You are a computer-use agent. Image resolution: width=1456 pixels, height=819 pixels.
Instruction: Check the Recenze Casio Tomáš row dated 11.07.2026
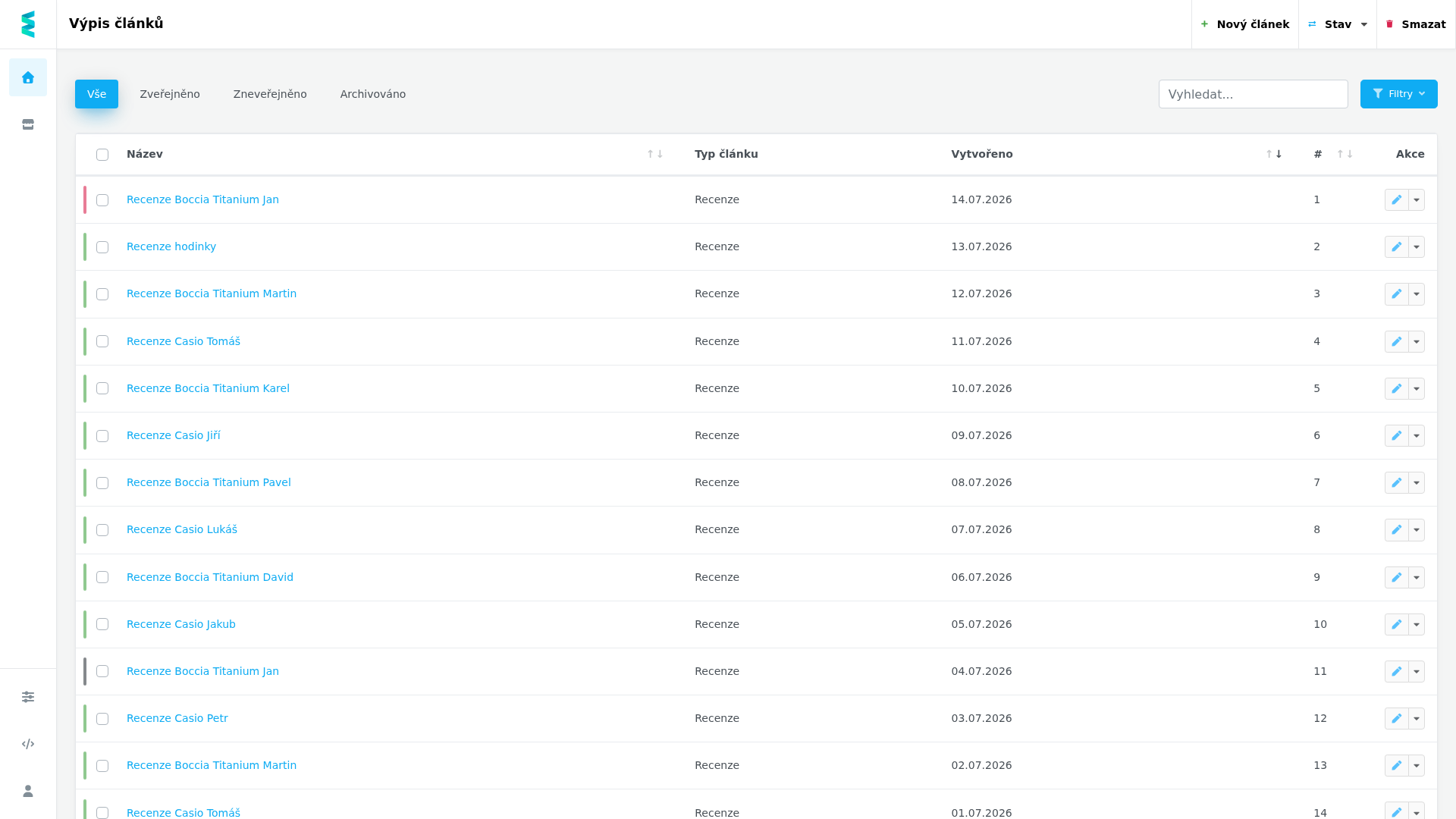102,341
